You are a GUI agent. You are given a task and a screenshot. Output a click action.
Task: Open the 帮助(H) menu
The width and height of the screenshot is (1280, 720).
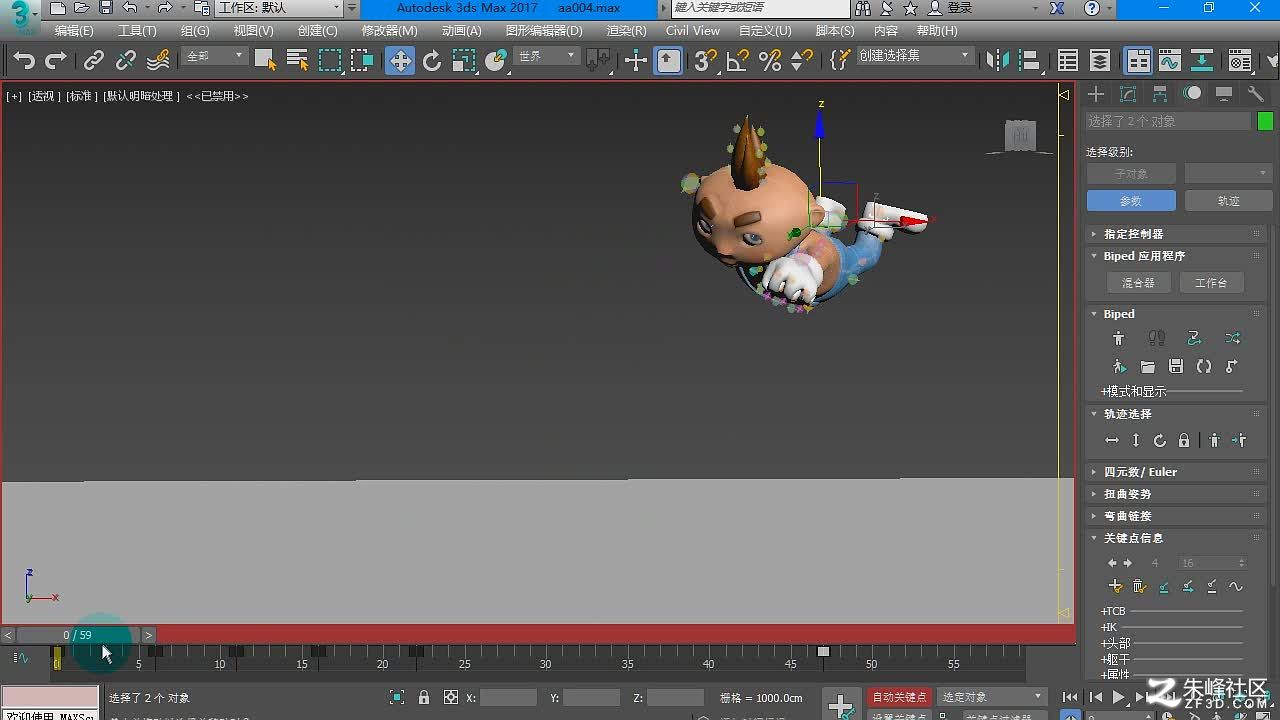(x=937, y=31)
